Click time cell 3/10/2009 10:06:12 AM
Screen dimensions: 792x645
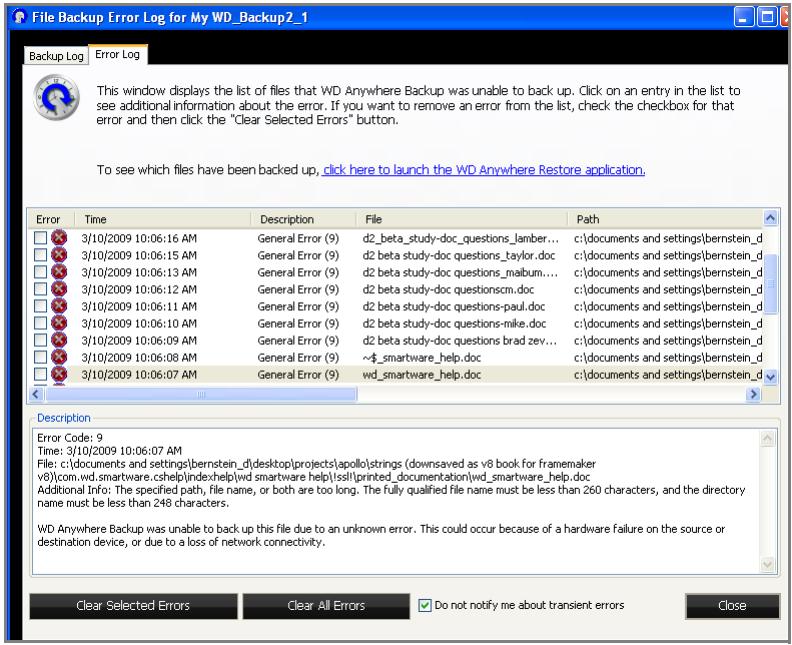139,289
